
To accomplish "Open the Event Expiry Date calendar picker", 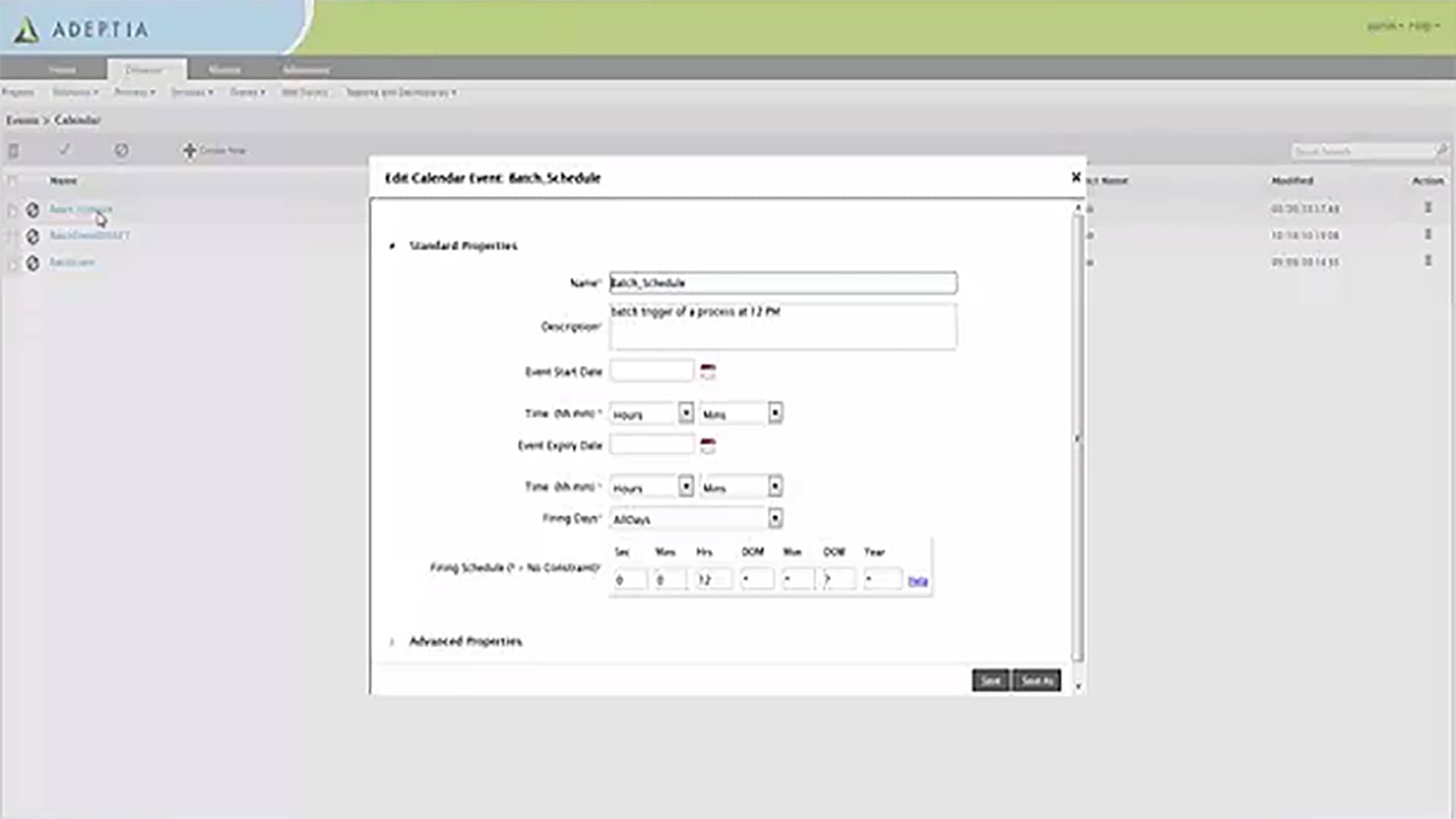I will [x=708, y=445].
